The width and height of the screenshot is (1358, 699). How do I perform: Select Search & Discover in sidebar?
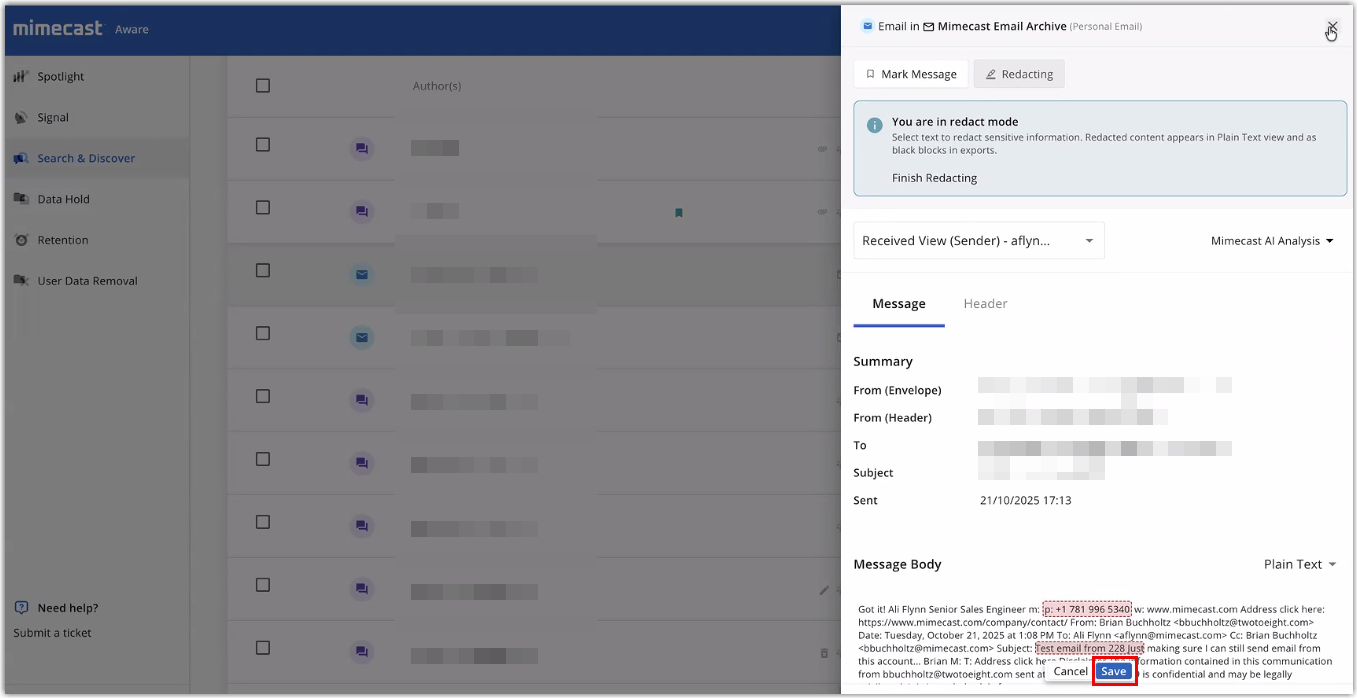pos(85,158)
